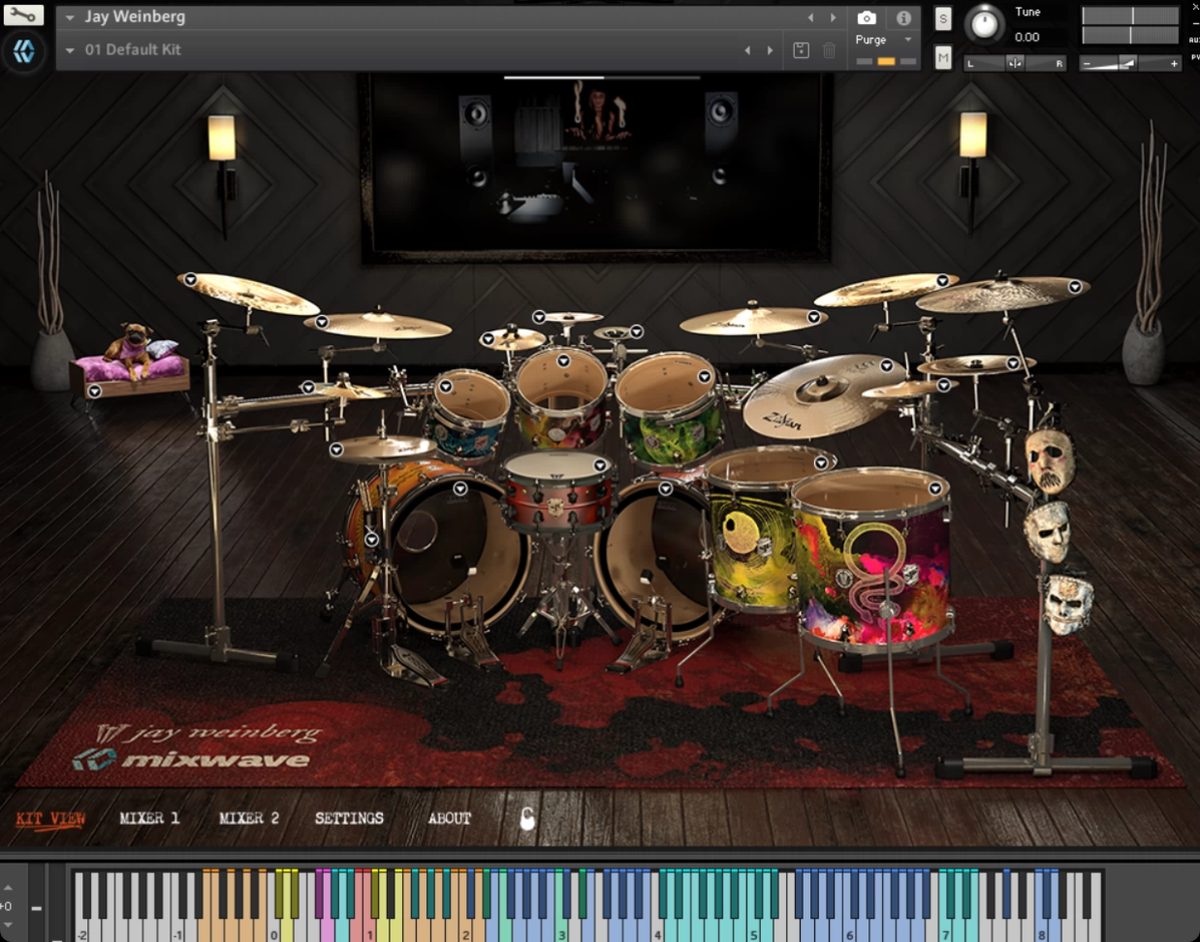This screenshot has width=1200, height=942.
Task: Show the instrument info icon
Action: pos(903,18)
